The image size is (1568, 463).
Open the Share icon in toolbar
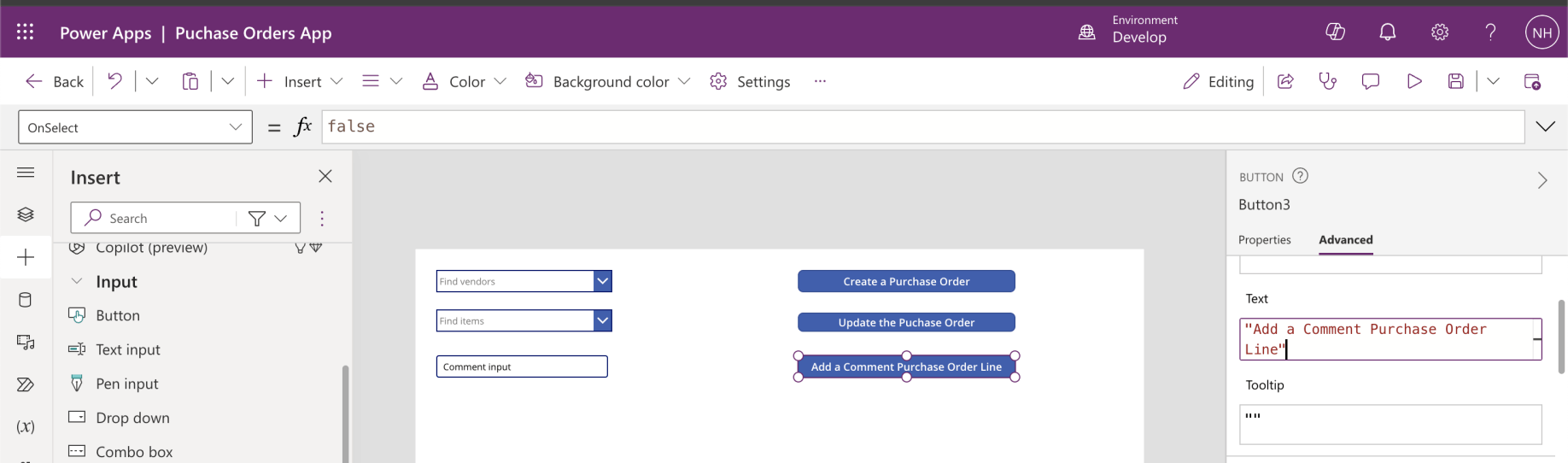click(1284, 81)
